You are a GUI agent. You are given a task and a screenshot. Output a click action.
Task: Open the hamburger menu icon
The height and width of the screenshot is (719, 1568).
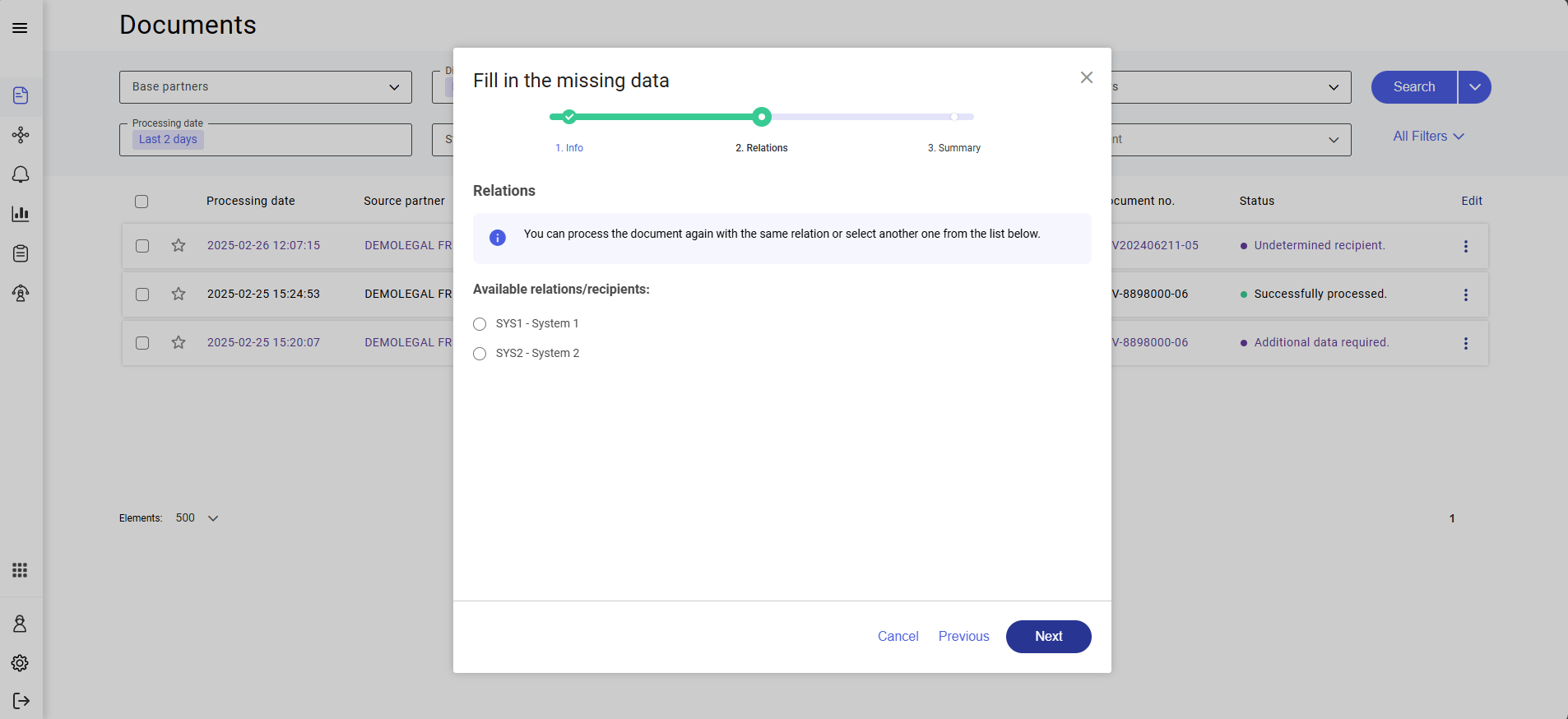click(x=20, y=28)
